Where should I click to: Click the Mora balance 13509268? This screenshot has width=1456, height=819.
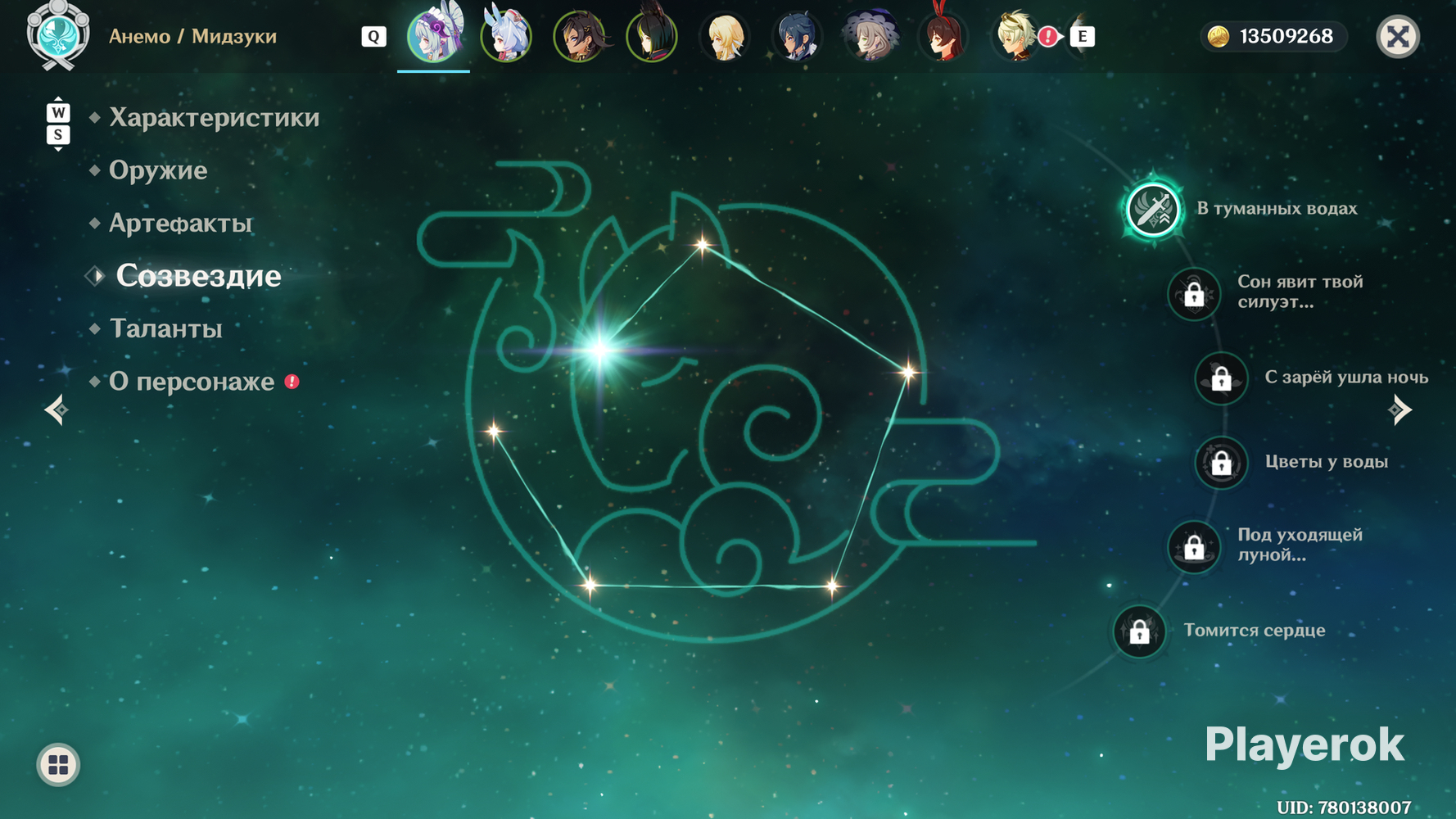pos(1286,37)
